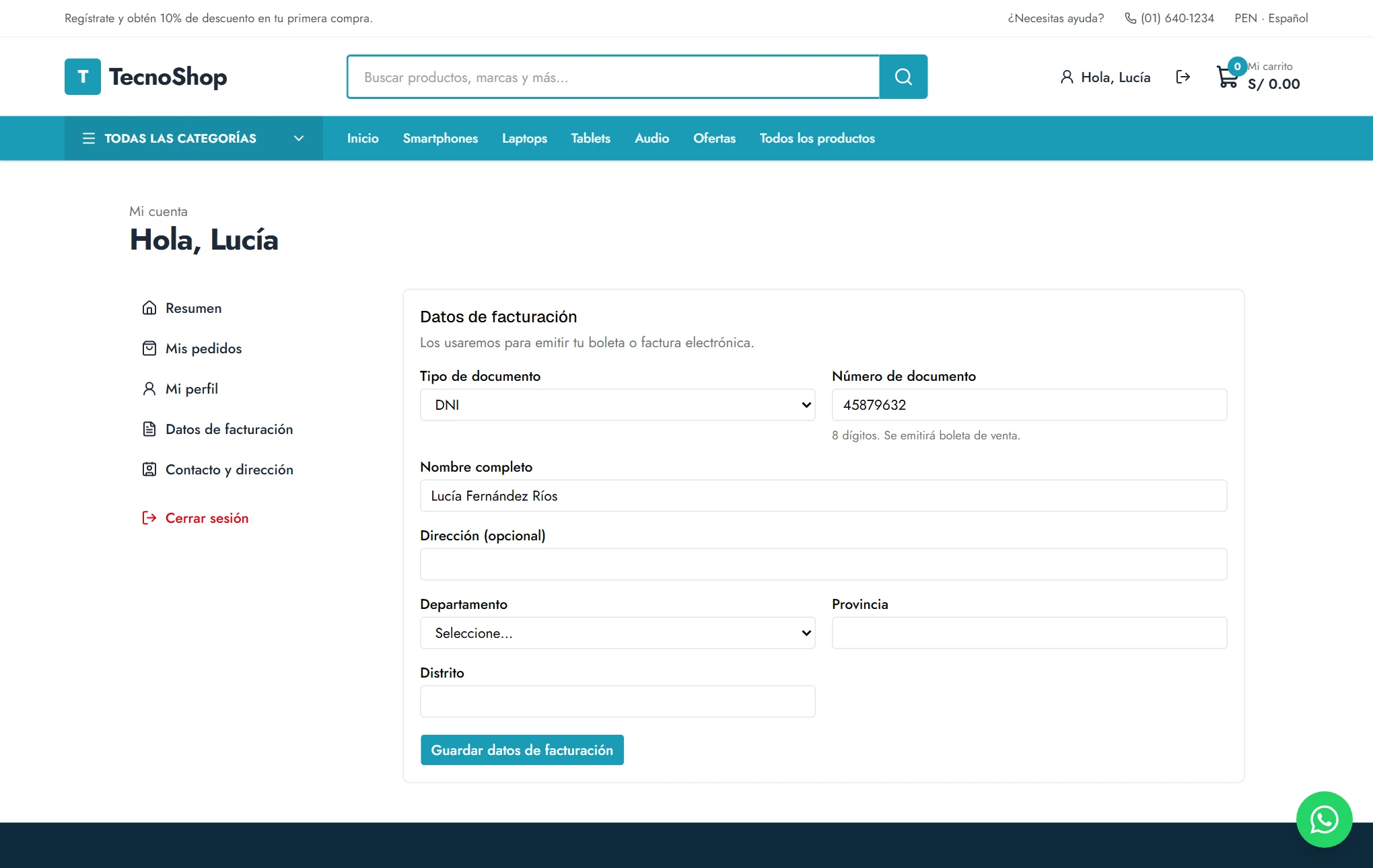1373x868 pixels.
Task: Click the ¿Necesitas ayuda? link
Action: tap(1055, 18)
